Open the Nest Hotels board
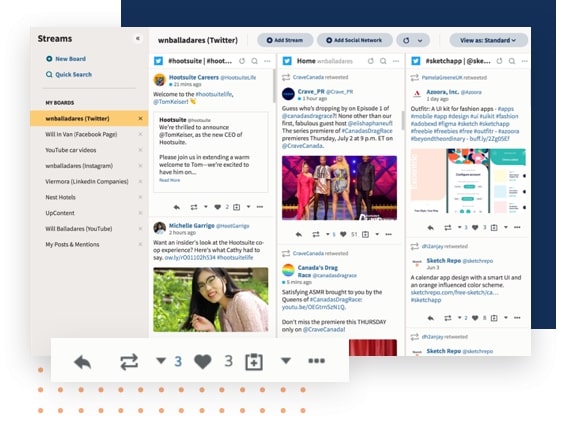 [60, 197]
